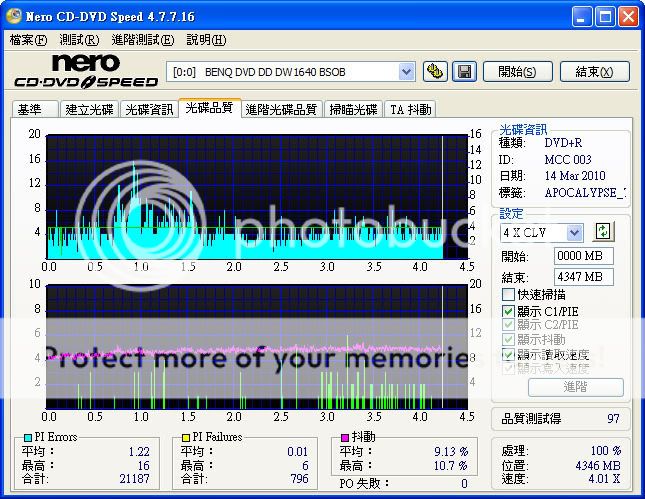The width and height of the screenshot is (645, 499).
Task: Switch to the 進階光碟品質 tab
Action: pyautogui.click(x=281, y=109)
